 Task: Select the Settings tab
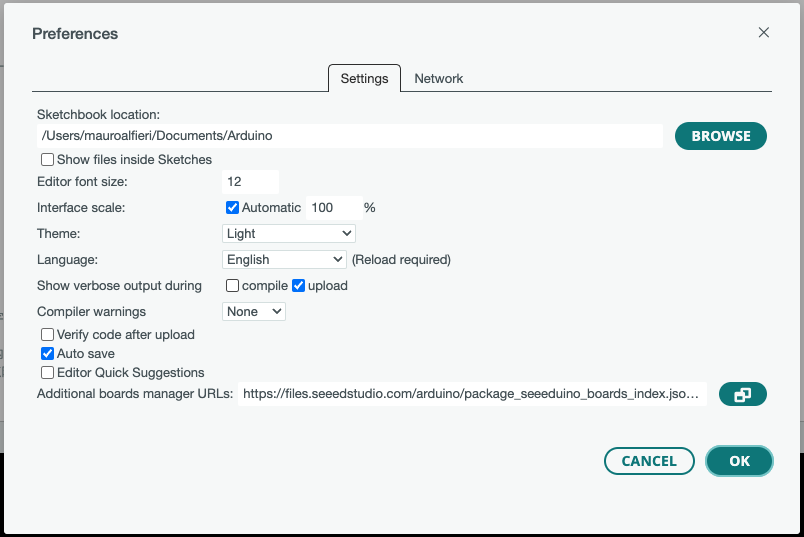pos(364,78)
